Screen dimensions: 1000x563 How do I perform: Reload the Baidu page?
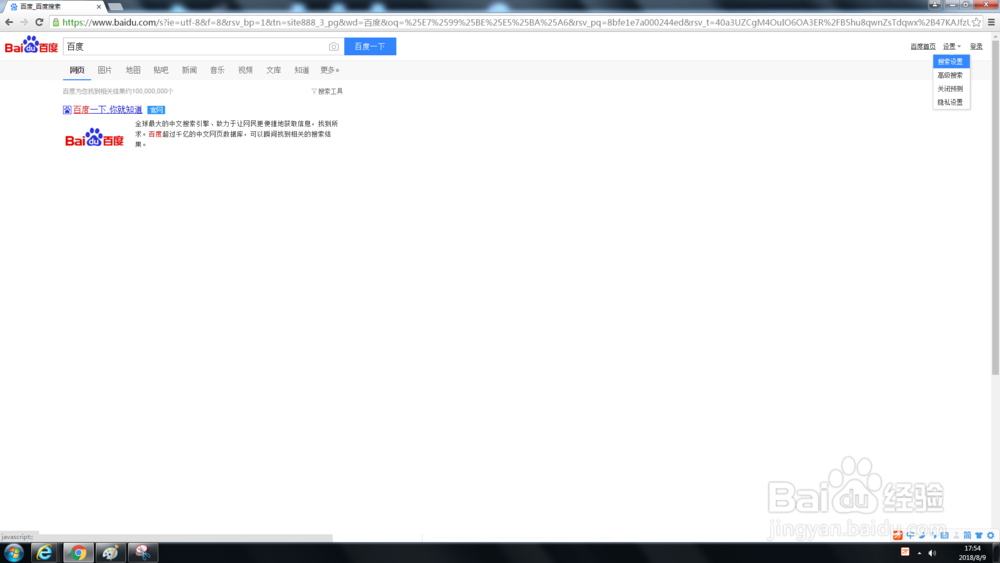(39, 22)
